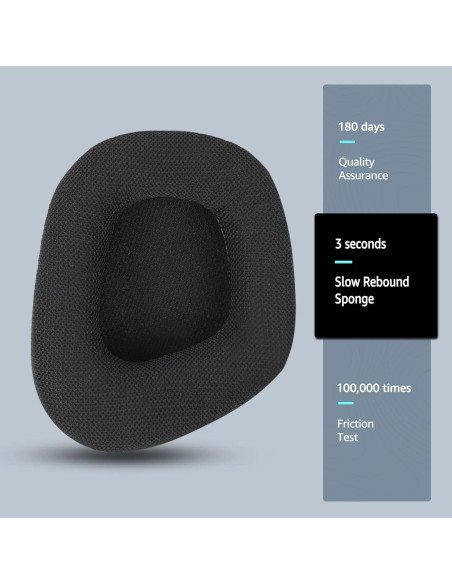Click the blank lower area of the gray panel
This screenshot has width=452, height=584.
point(377,473)
